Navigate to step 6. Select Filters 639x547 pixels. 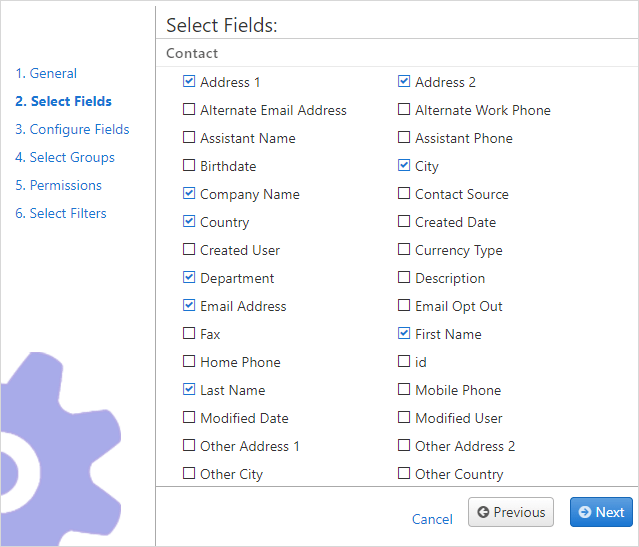(x=61, y=213)
